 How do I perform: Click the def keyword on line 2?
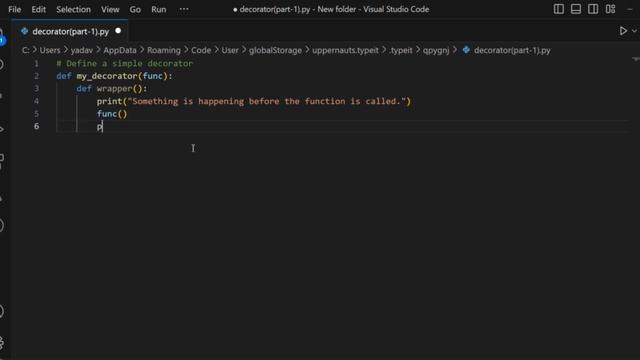[x=64, y=76]
